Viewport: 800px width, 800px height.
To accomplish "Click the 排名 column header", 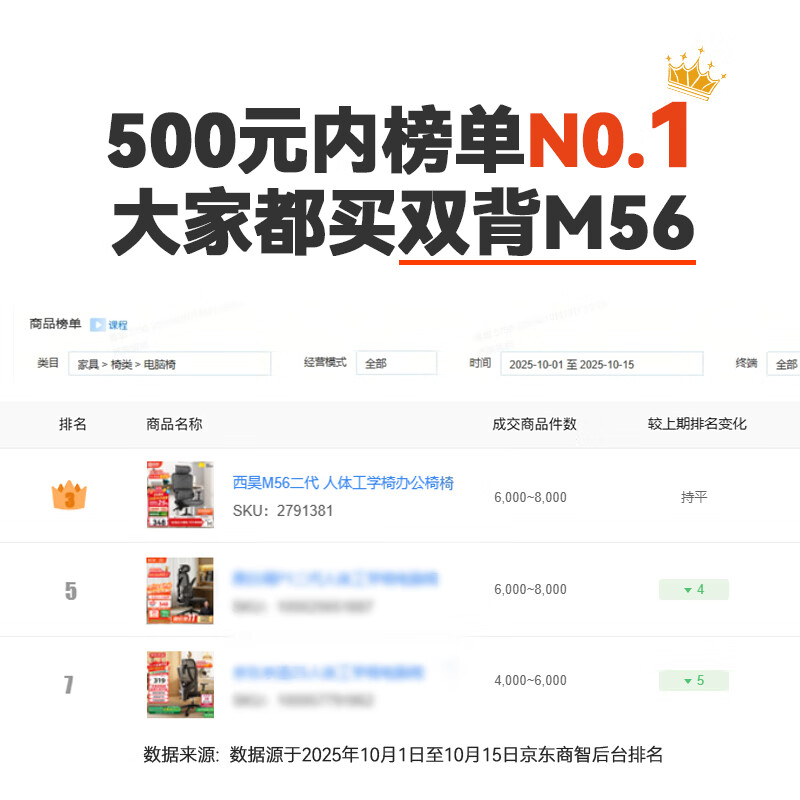I will pos(72,424).
